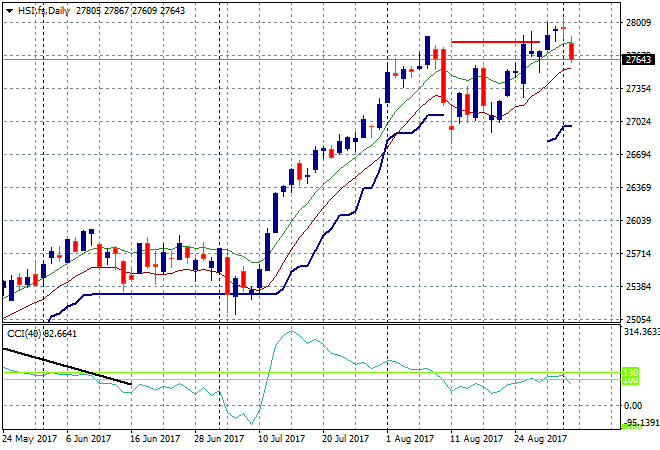Click the 27024 price axis label
The image size is (660, 450).
point(638,122)
